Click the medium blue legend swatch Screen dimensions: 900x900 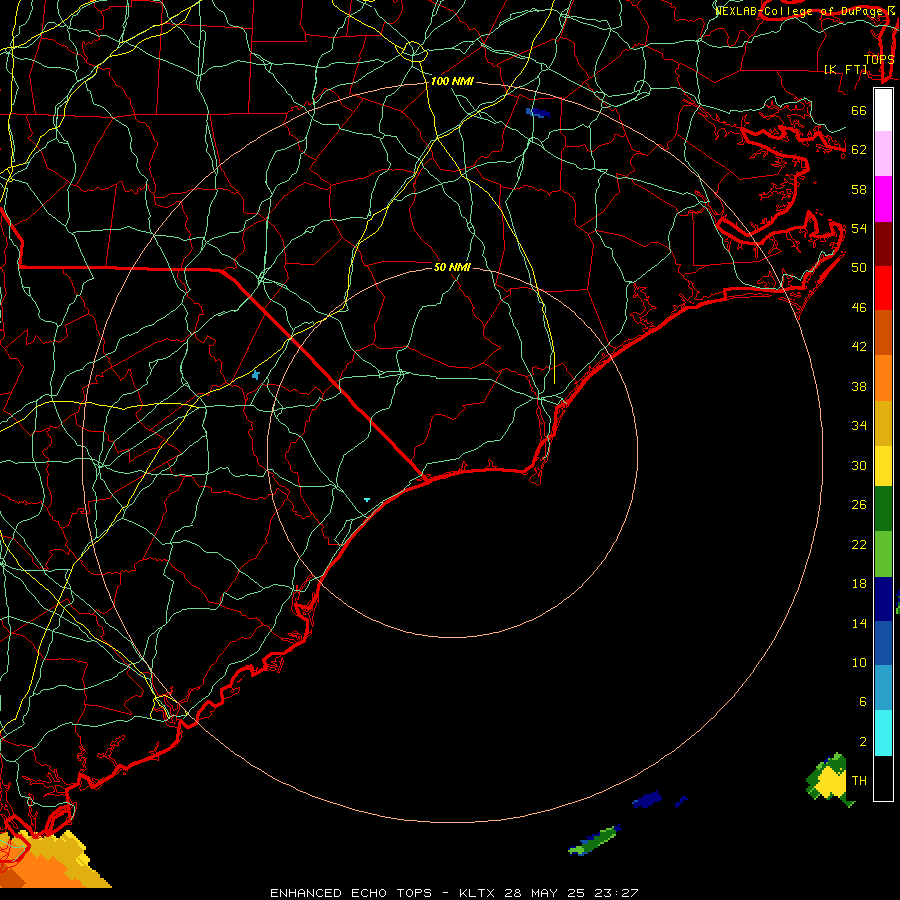click(883, 644)
